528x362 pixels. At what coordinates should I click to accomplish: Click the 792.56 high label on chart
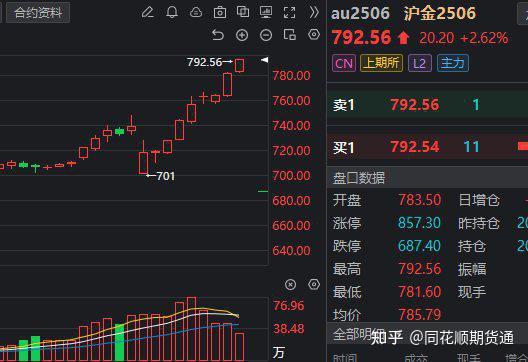pos(204,62)
